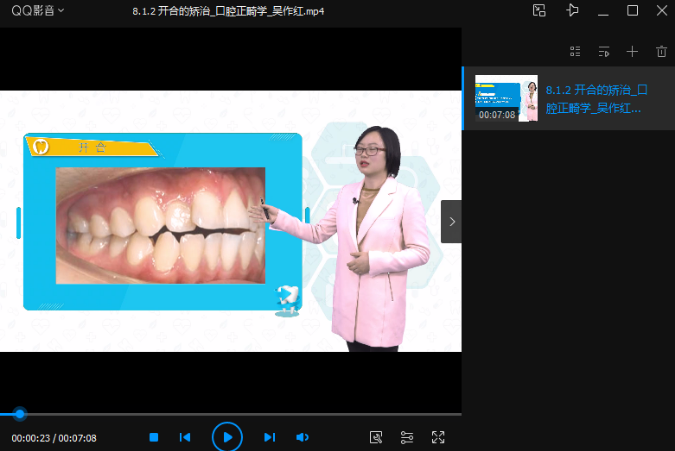
Task: Click the elapsed time display
Action: (30, 438)
